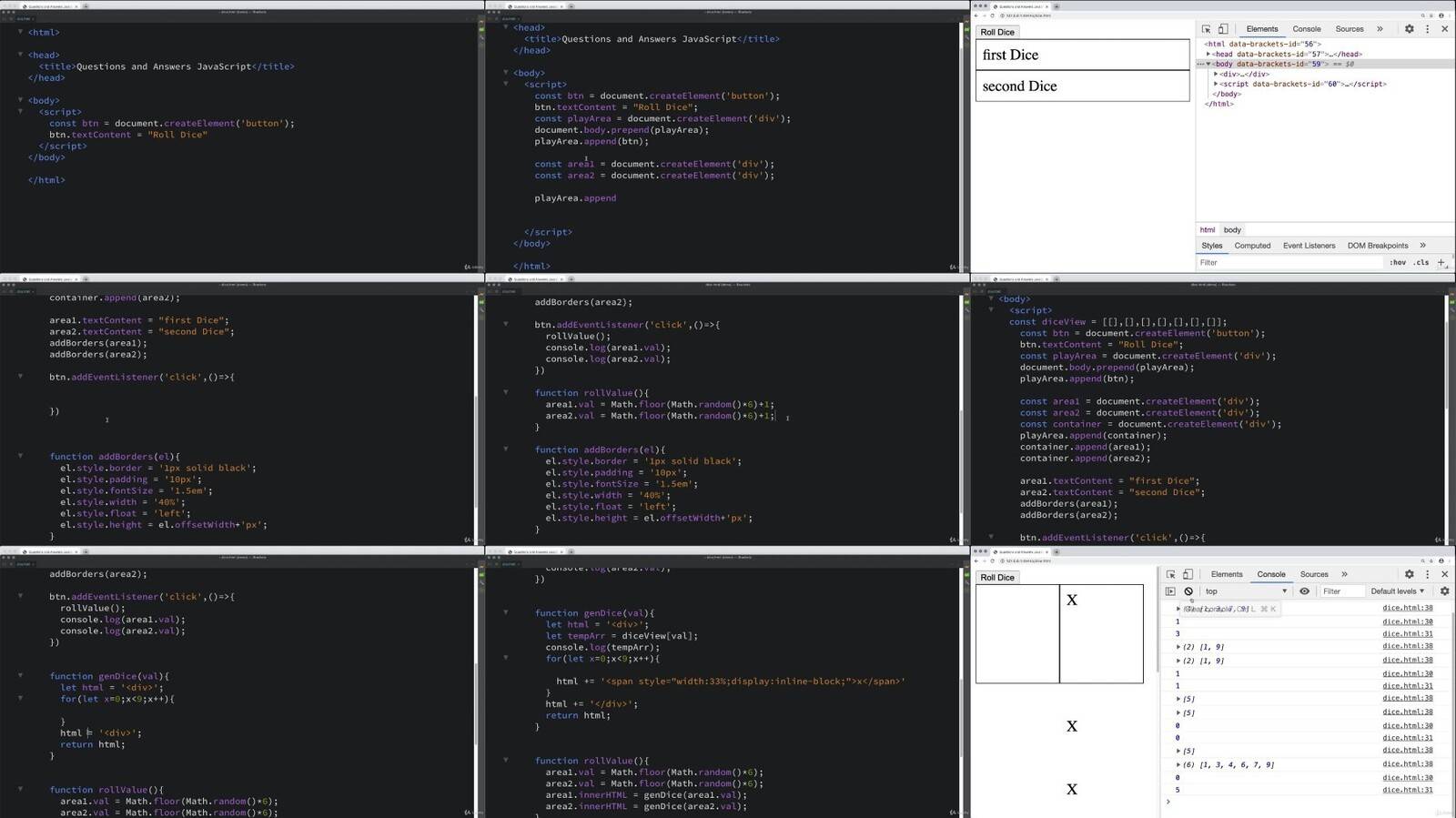The height and width of the screenshot is (818, 1456).
Task: Select the Styles tab
Action: pyautogui.click(x=1211, y=246)
